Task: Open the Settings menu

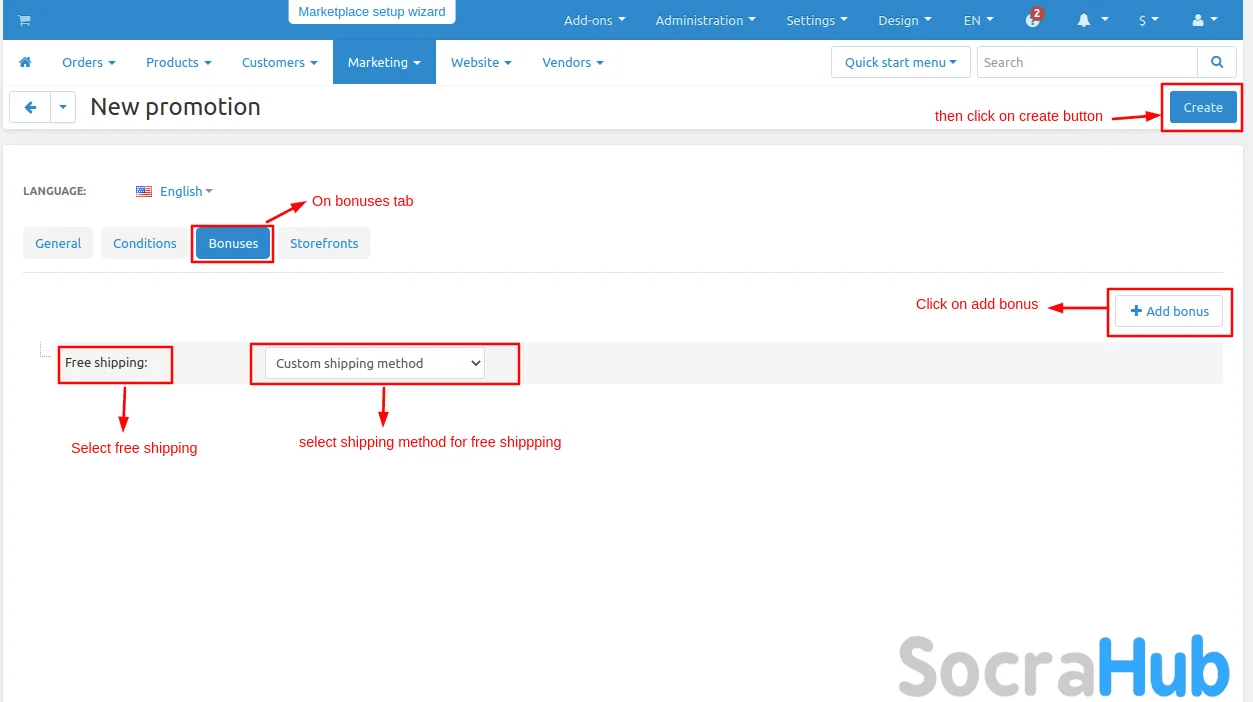Action: [816, 20]
